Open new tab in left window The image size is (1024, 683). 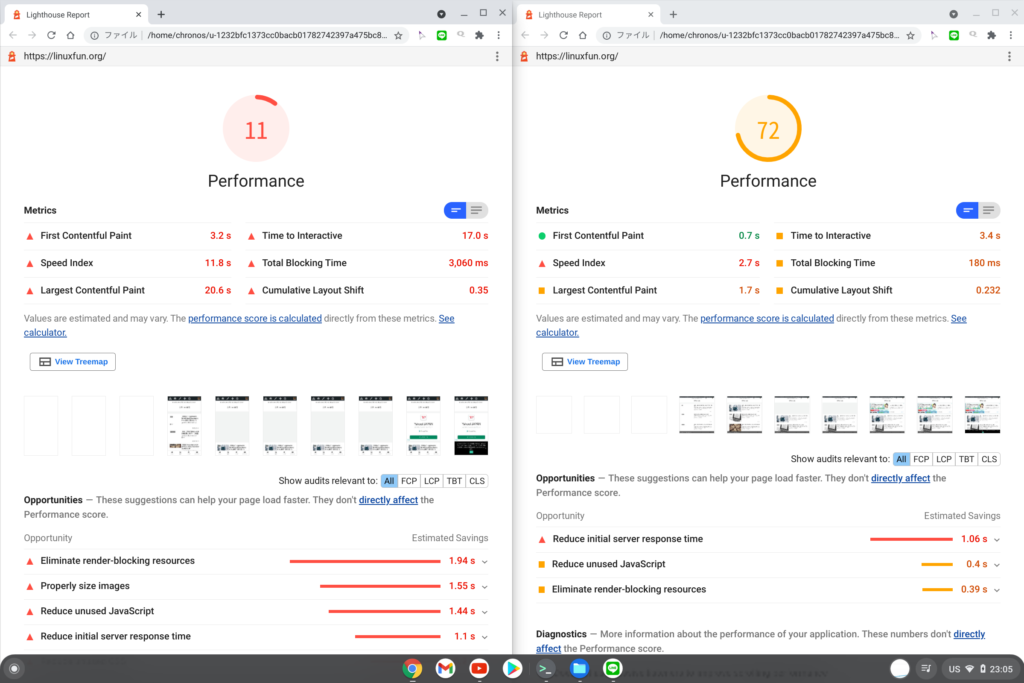pyautogui.click(x=161, y=14)
